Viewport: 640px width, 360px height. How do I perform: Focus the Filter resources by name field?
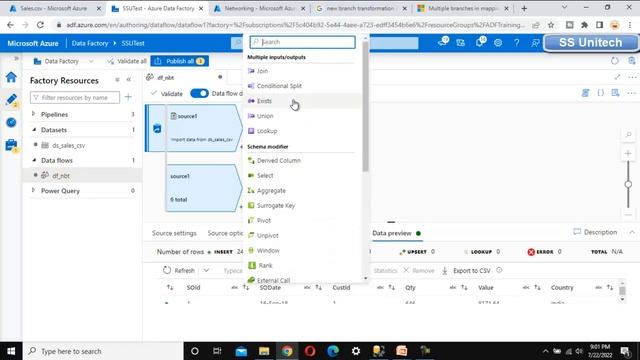tap(75, 98)
